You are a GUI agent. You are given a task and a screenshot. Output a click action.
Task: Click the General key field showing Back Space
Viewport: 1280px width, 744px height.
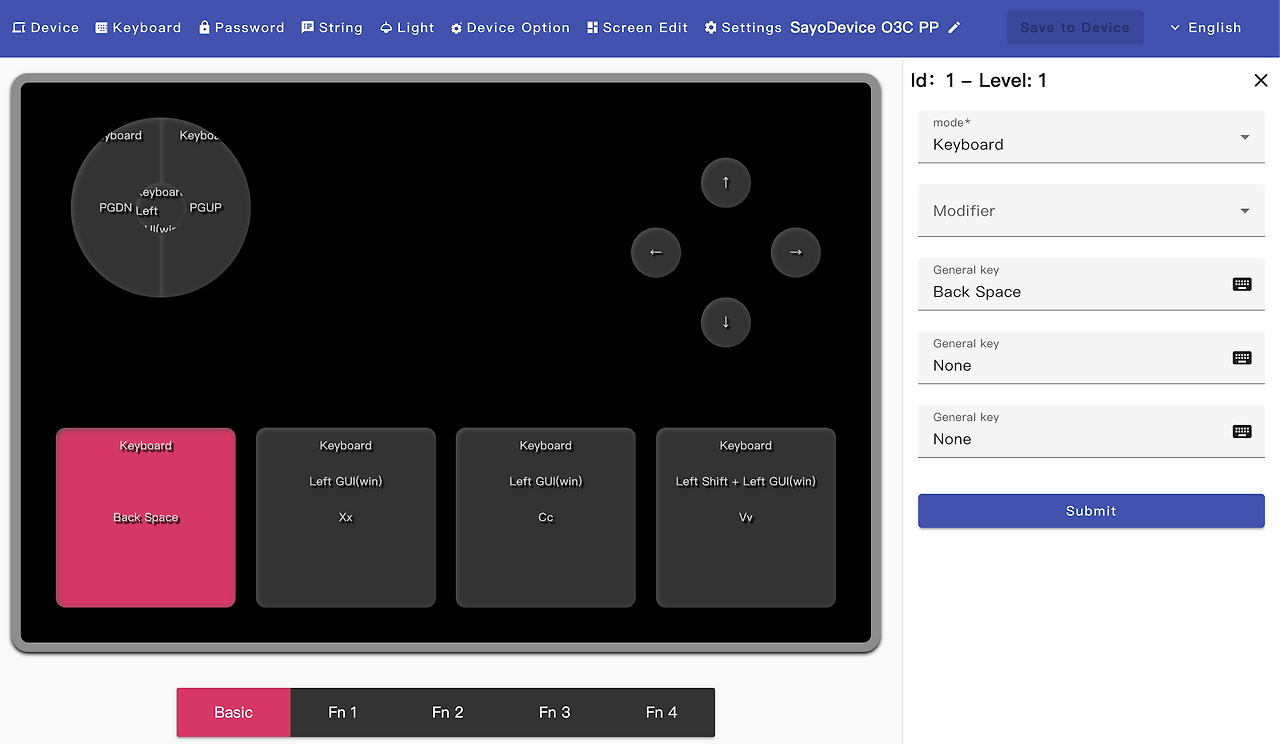click(1091, 284)
